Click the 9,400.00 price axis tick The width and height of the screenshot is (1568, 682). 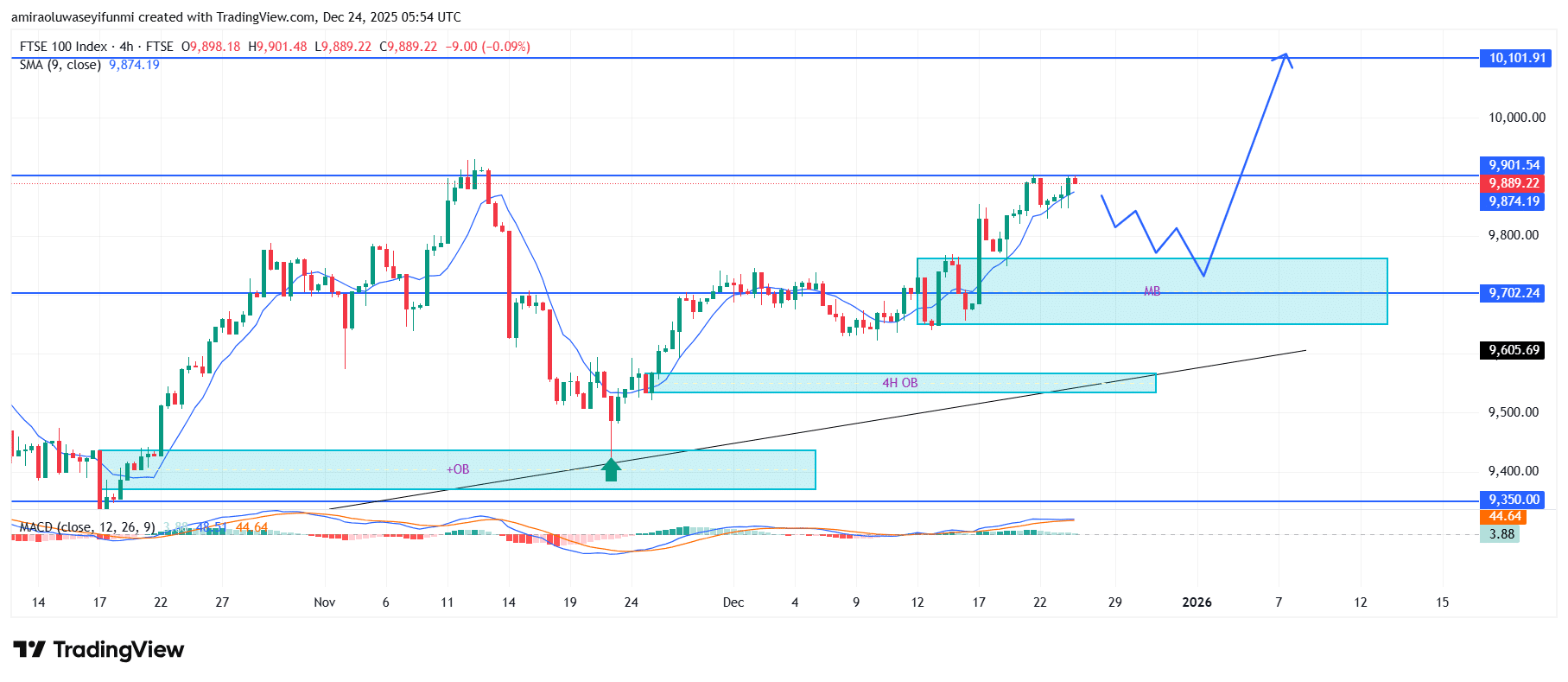[1513, 471]
